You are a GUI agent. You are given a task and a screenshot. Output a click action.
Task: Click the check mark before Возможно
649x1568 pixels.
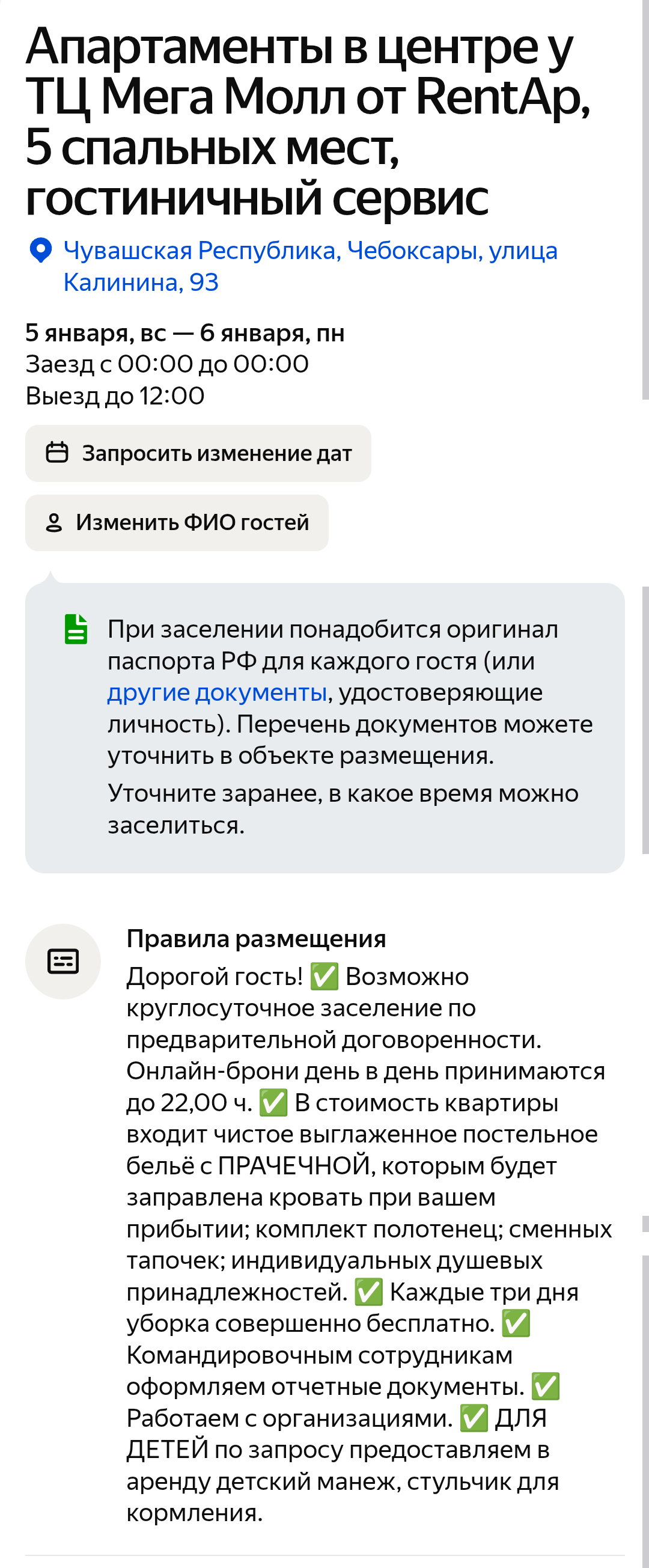[x=324, y=977]
